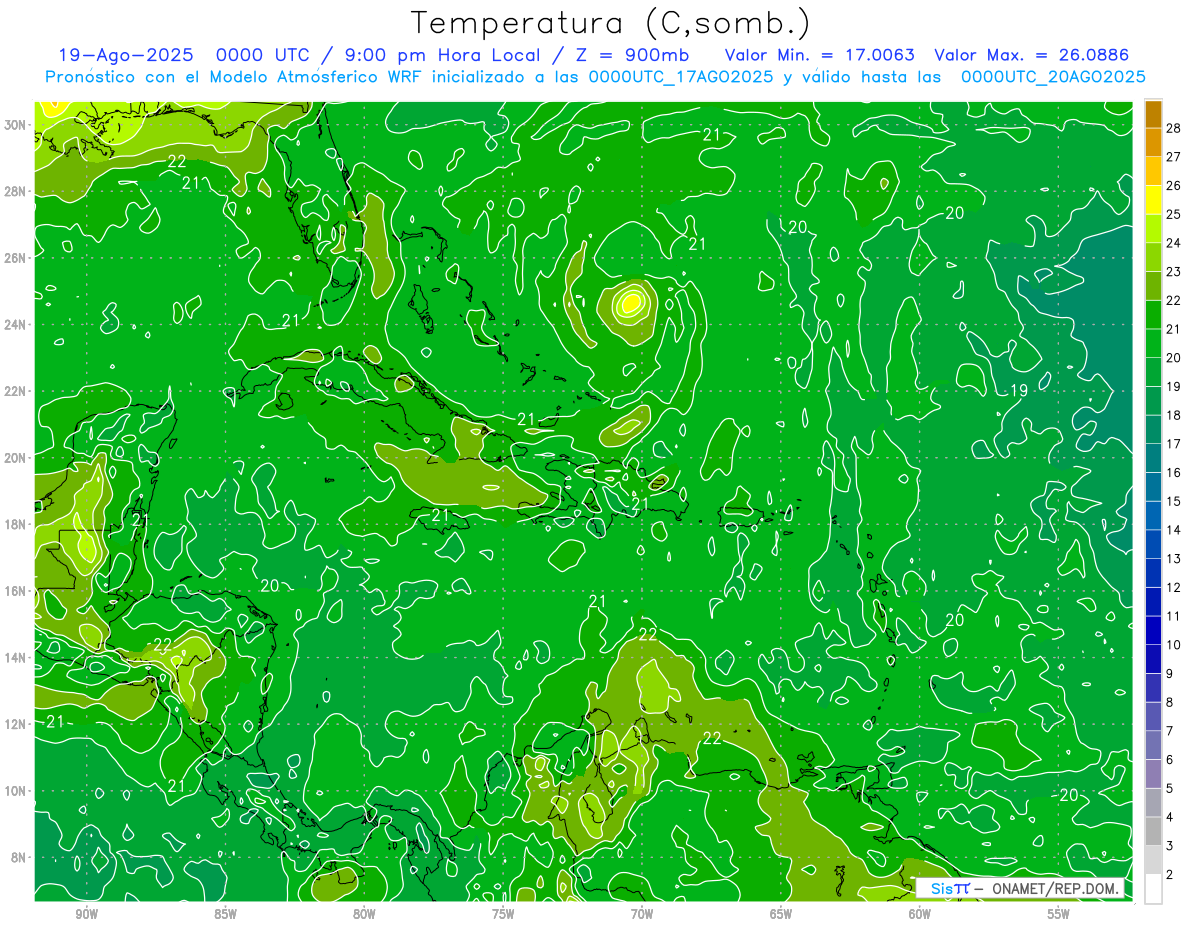The height and width of the screenshot is (927, 1200).
Task: Click the "30N" latitude axis label
Action: point(17,125)
